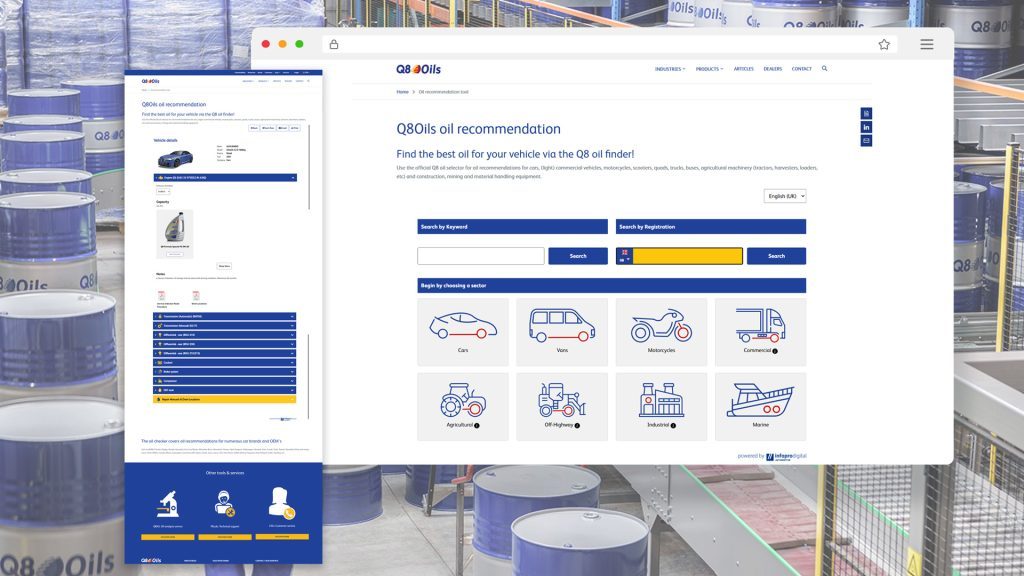Image resolution: width=1024 pixels, height=576 pixels.
Task: Collapse the Engine section in the left page
Action: (x=225, y=178)
